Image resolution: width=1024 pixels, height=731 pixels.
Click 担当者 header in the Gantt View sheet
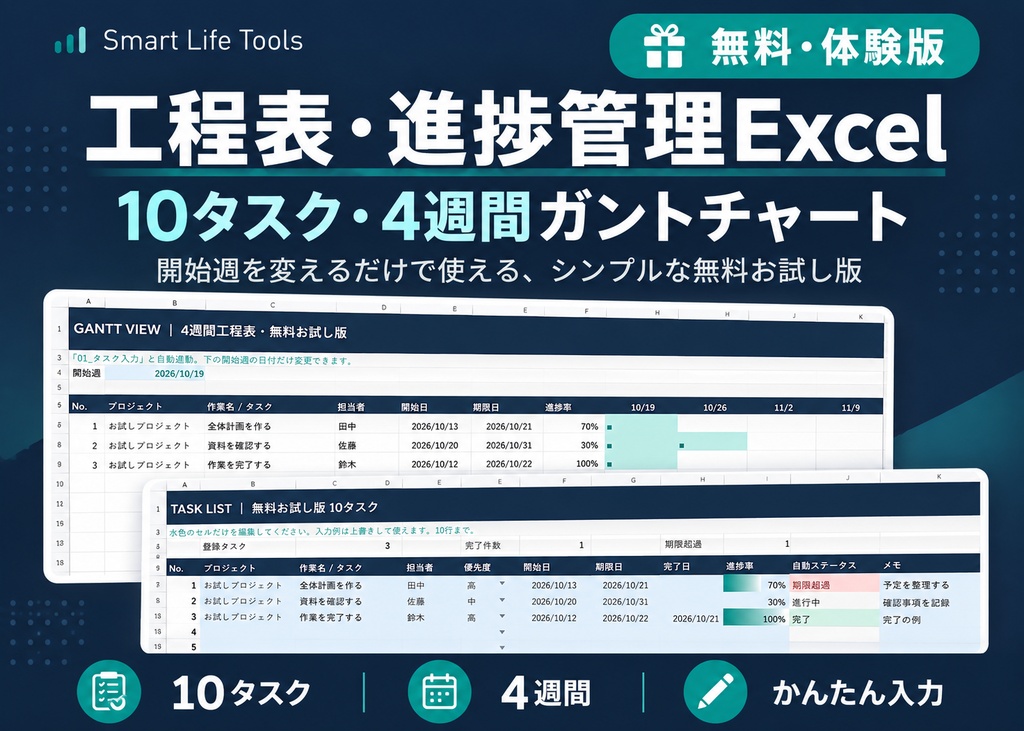[x=351, y=406]
